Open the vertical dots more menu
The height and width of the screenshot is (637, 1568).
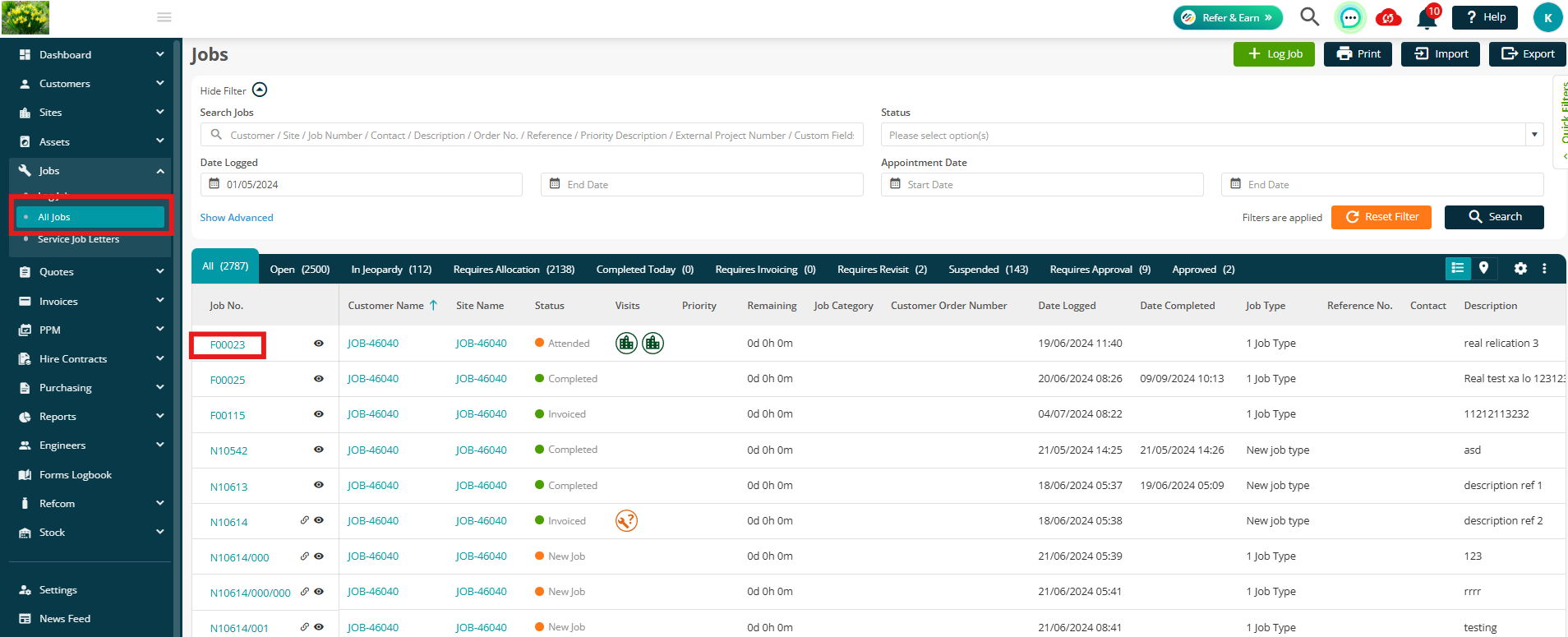[x=1544, y=268]
